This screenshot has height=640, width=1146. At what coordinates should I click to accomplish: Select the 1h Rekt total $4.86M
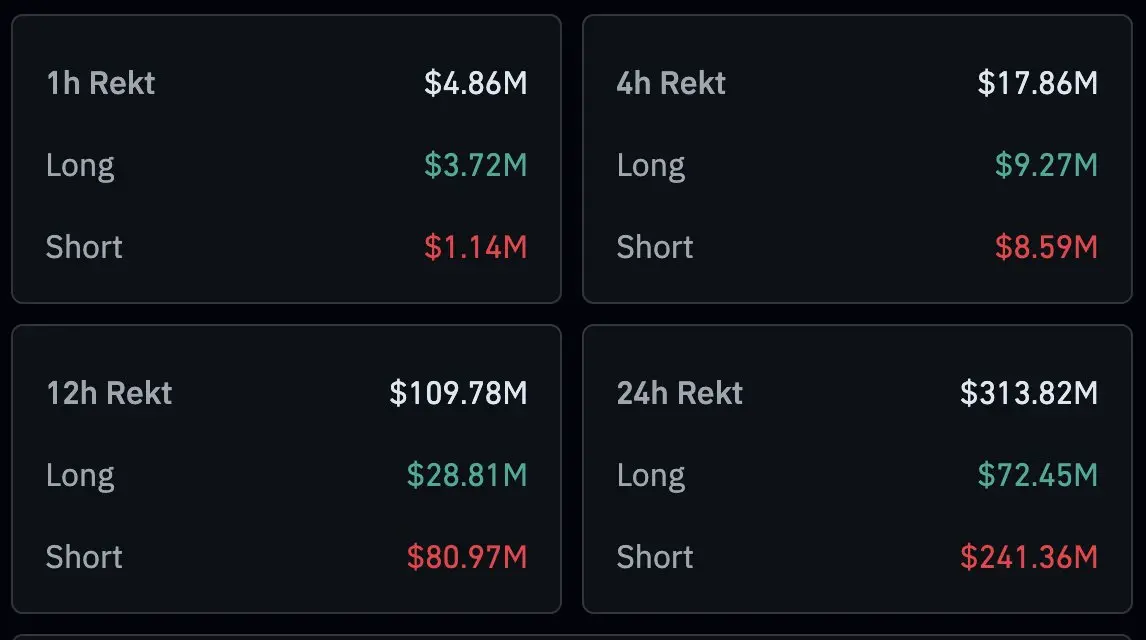tap(475, 83)
